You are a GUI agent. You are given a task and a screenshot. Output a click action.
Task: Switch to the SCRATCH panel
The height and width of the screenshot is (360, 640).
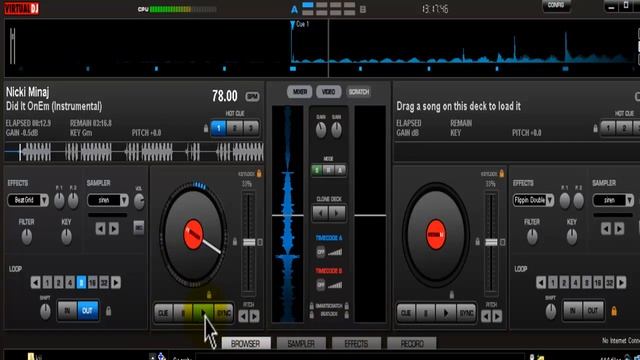(358, 92)
